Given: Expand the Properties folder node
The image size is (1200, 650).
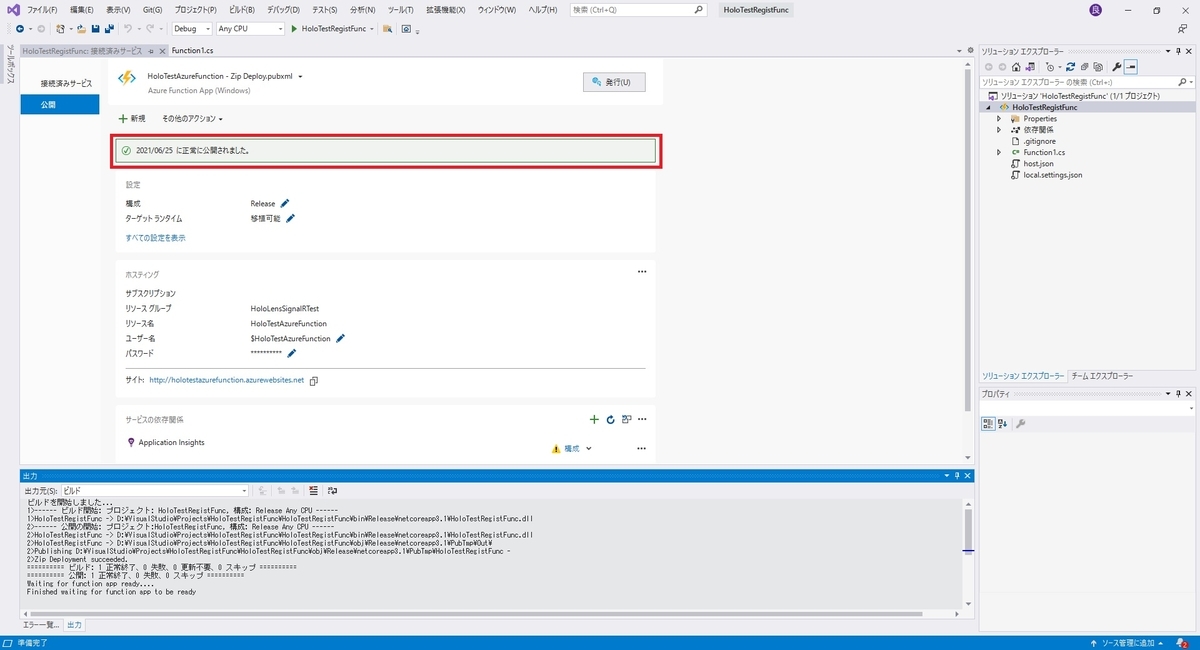Looking at the screenshot, I should coord(998,119).
